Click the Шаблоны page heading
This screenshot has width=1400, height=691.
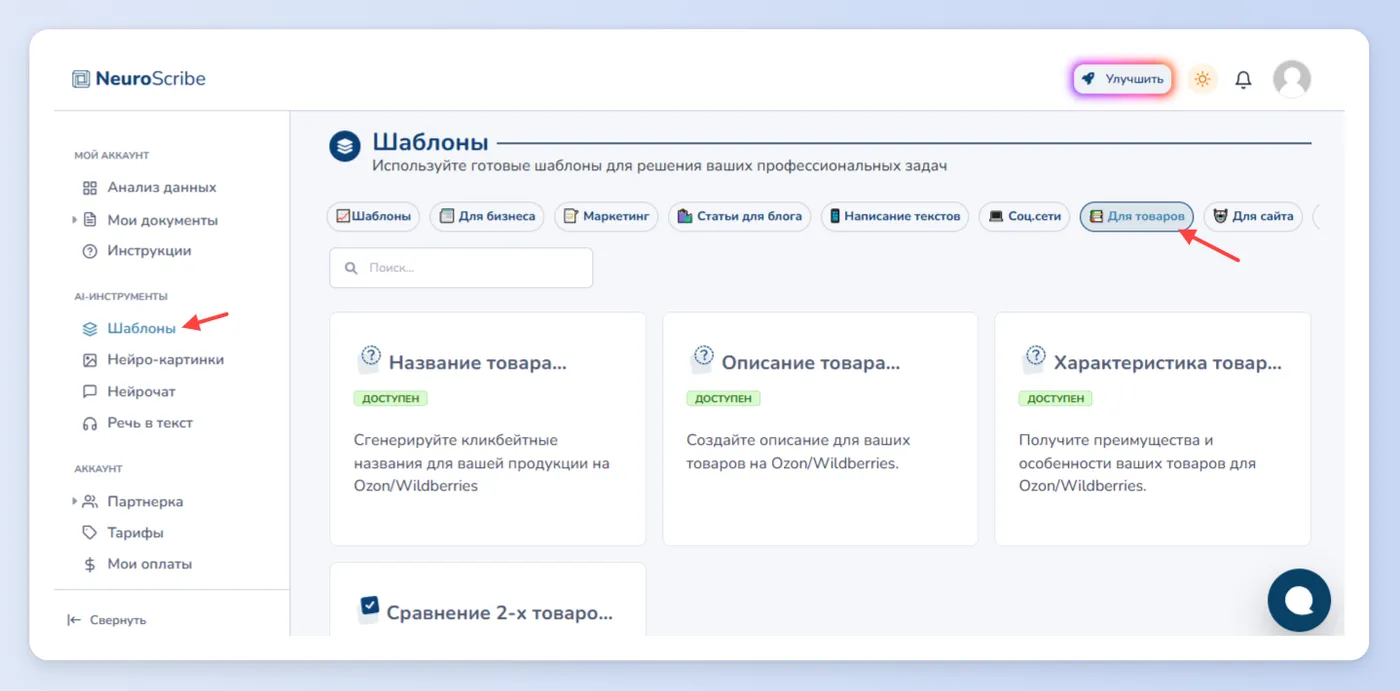pos(430,142)
